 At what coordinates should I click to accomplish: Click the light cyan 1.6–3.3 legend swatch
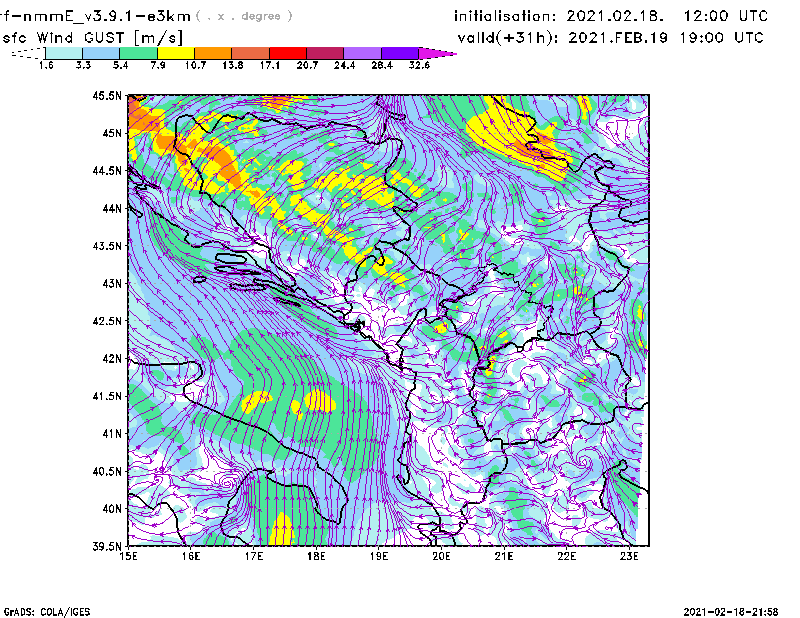click(x=64, y=53)
